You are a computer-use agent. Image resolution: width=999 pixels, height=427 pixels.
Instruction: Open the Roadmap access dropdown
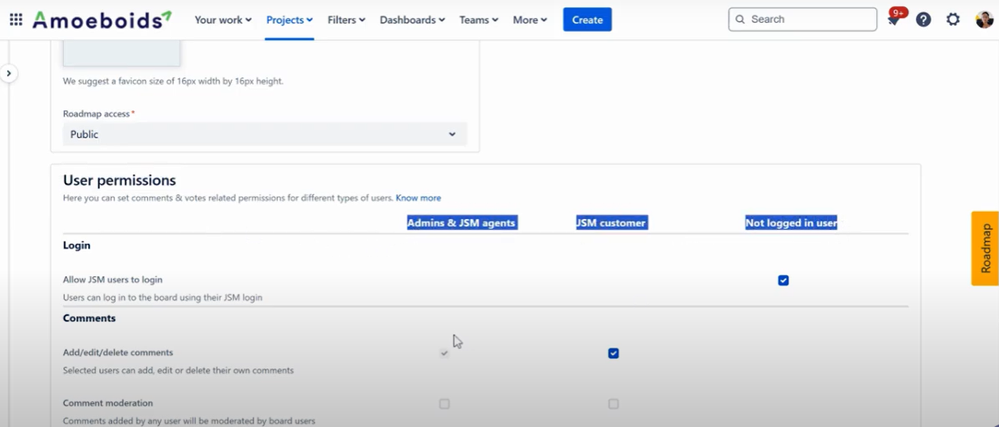[x=264, y=134]
